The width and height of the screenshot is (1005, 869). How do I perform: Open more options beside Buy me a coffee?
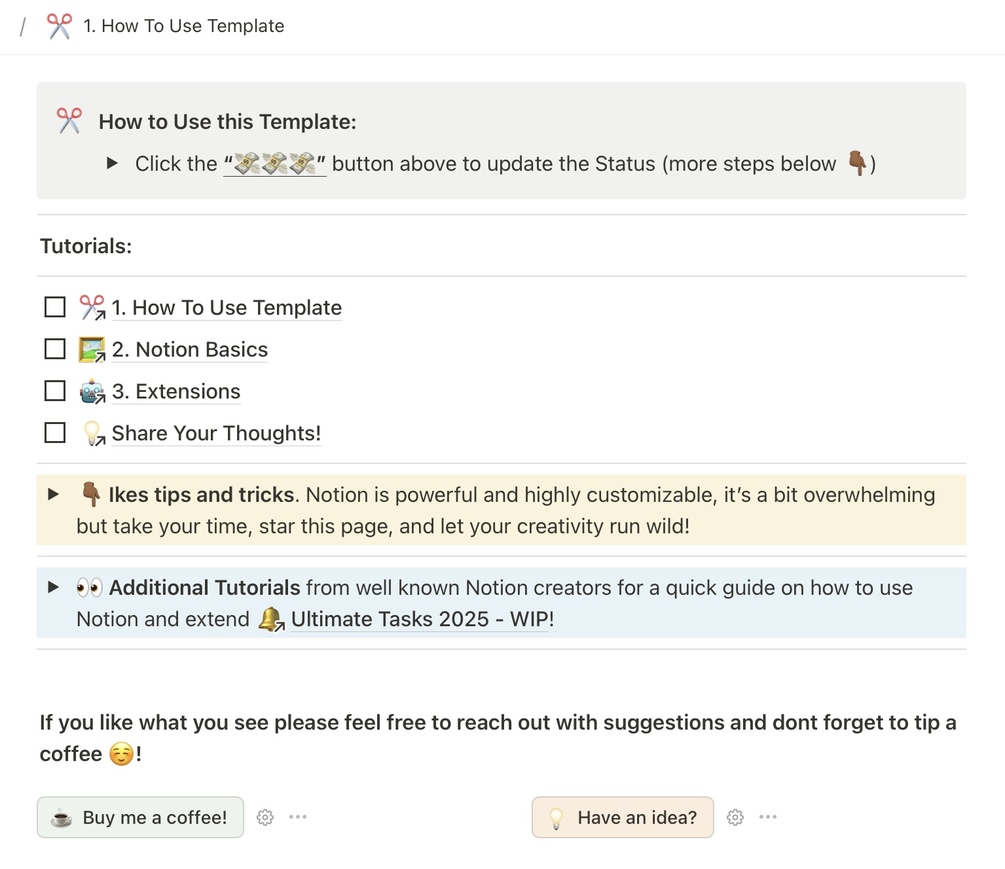[x=298, y=817]
